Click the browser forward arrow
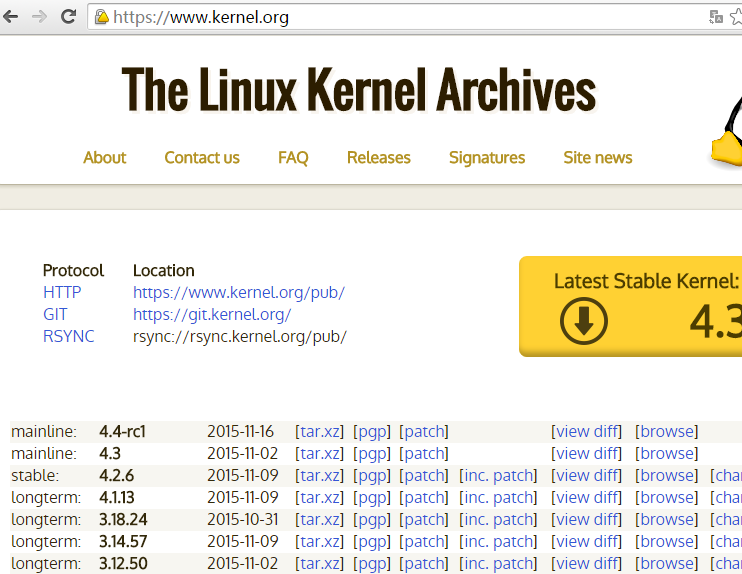 pyautogui.click(x=39, y=17)
